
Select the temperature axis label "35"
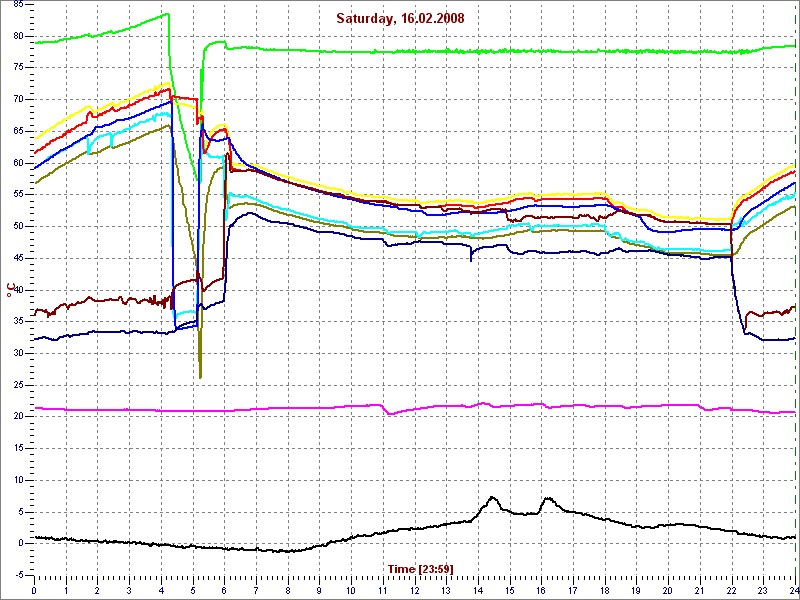click(18, 322)
